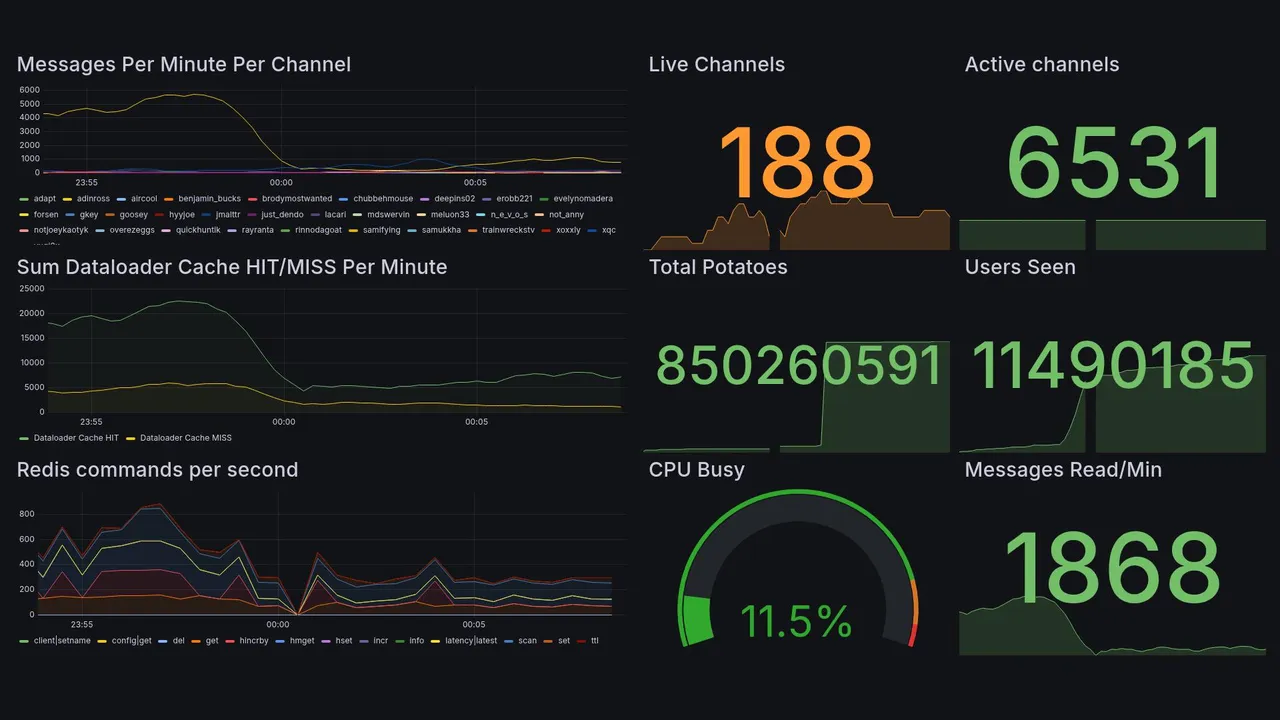This screenshot has width=1280, height=720.
Task: Open the CPU Busy panel title
Action: 696,470
